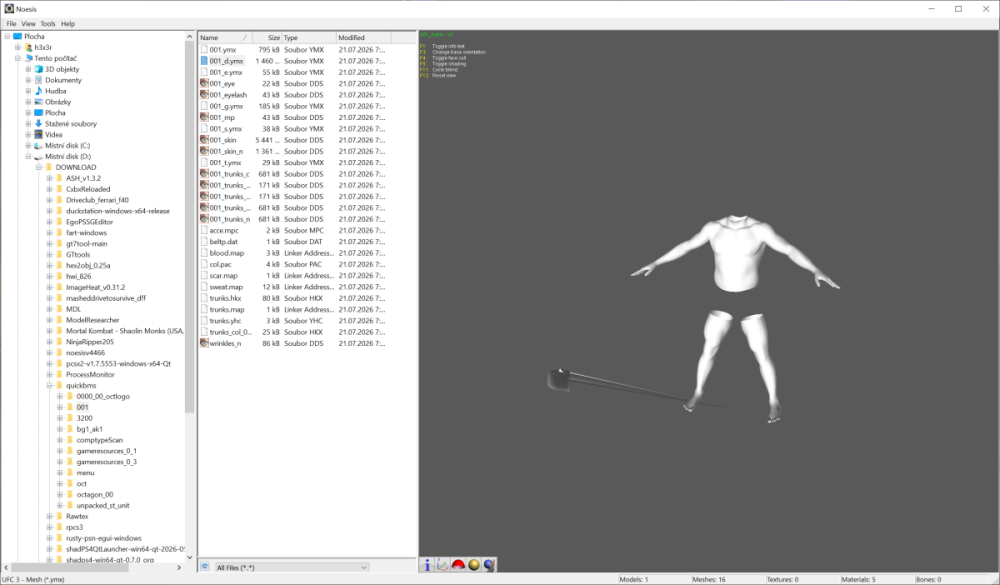Click the red dome icon in viewport toolbar
This screenshot has width=1000, height=585.
point(458,565)
